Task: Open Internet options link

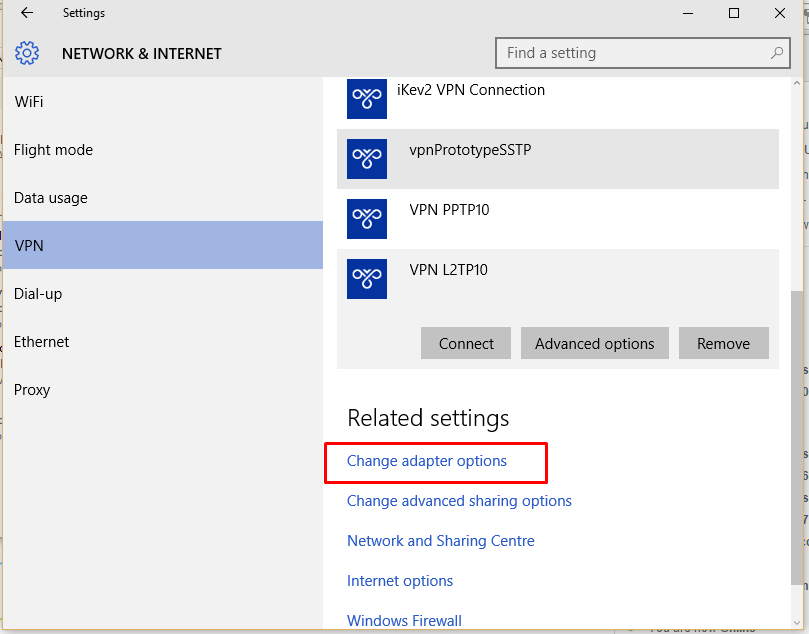Action: 400,581
